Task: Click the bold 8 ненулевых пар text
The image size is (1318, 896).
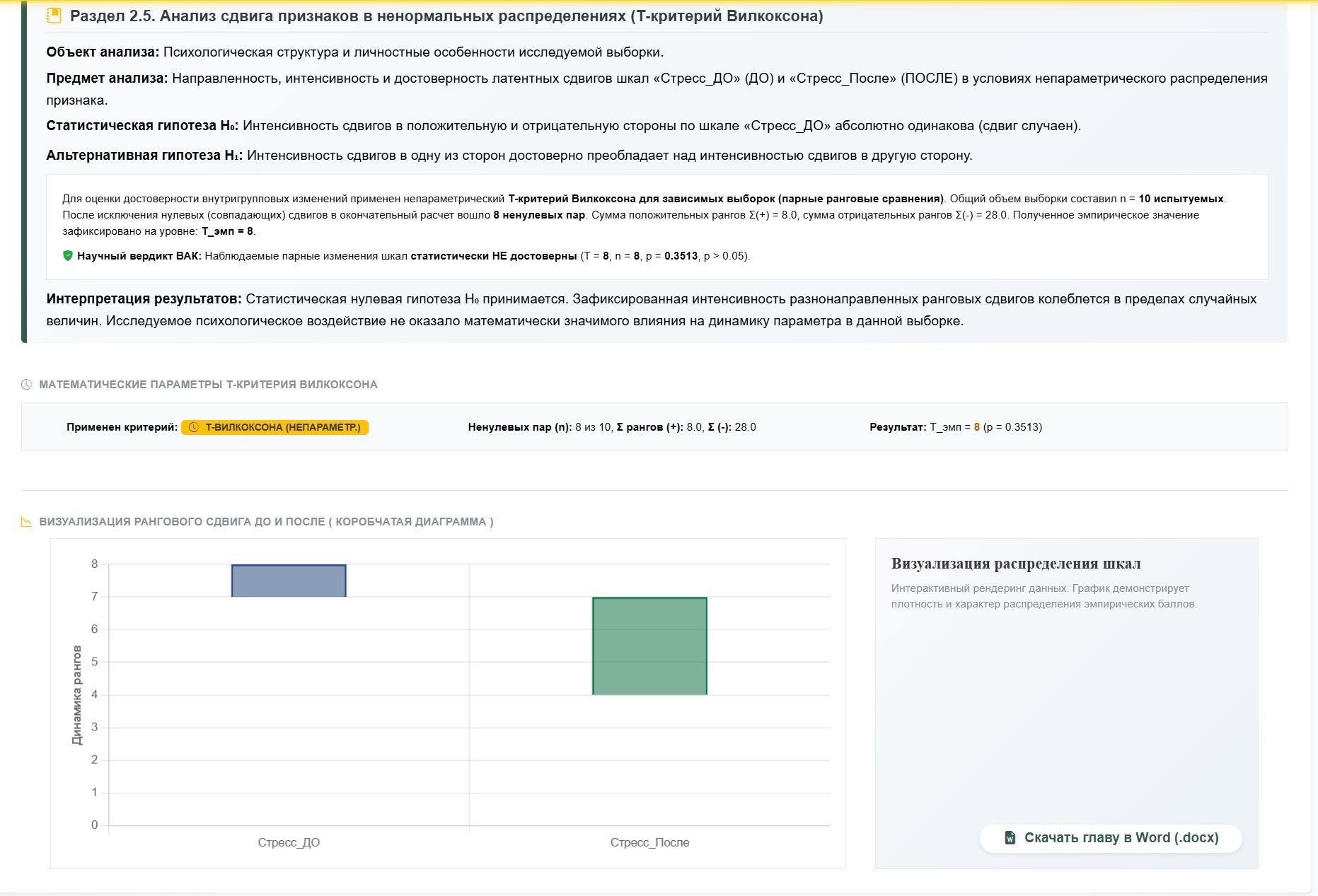Action: pos(539,215)
